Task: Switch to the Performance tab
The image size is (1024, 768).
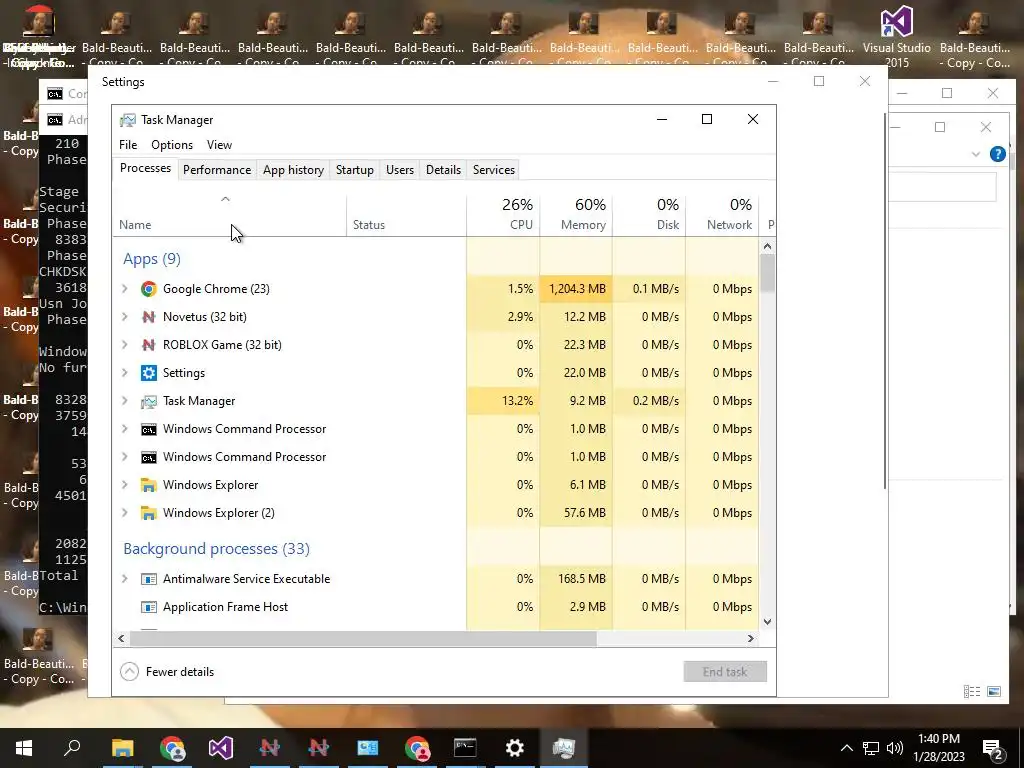Action: [x=217, y=170]
